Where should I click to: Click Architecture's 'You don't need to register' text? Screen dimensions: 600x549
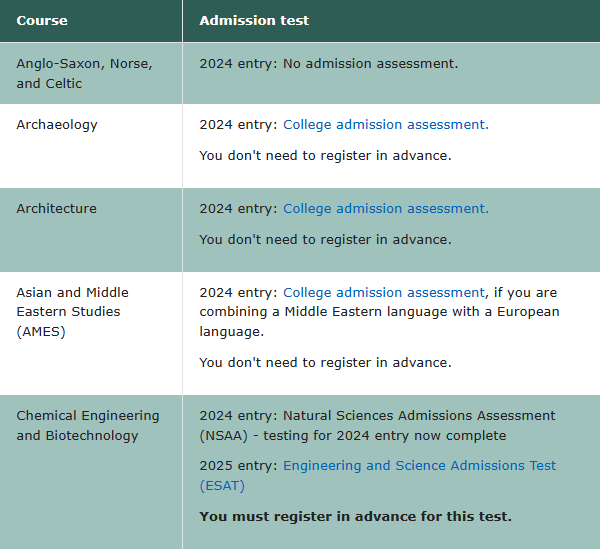(x=325, y=239)
